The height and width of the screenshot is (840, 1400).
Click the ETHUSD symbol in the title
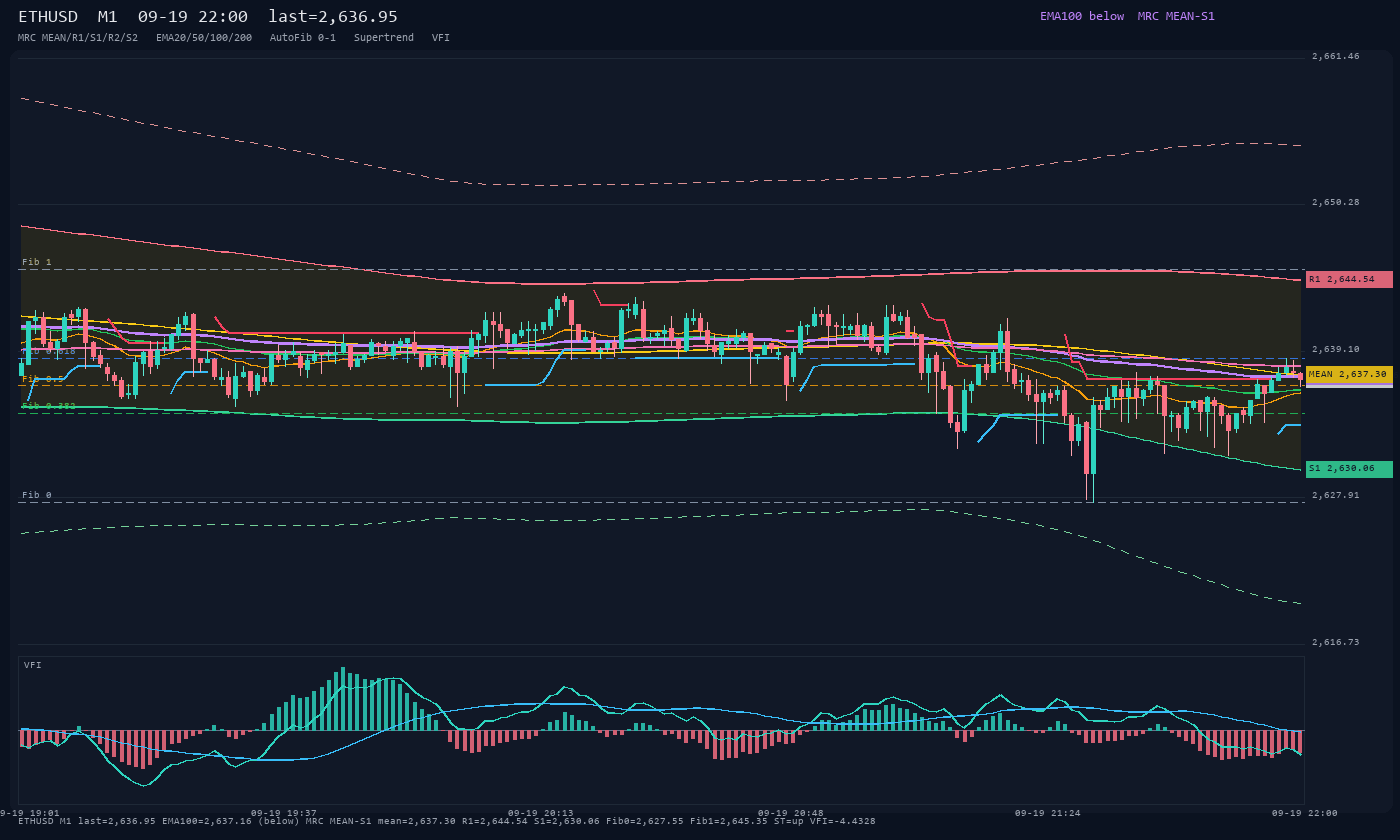coord(48,17)
